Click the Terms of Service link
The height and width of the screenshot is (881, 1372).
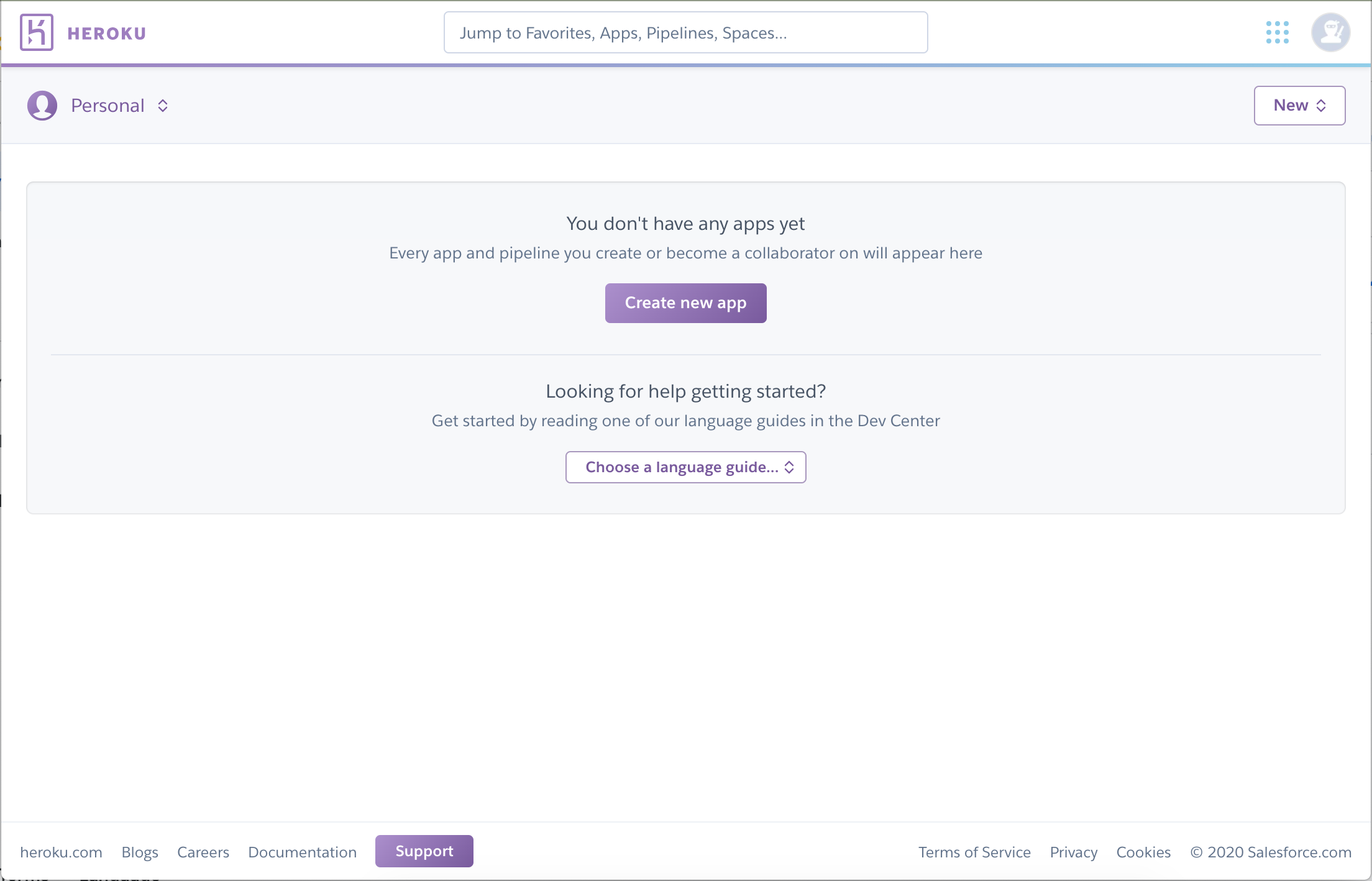[x=975, y=851]
